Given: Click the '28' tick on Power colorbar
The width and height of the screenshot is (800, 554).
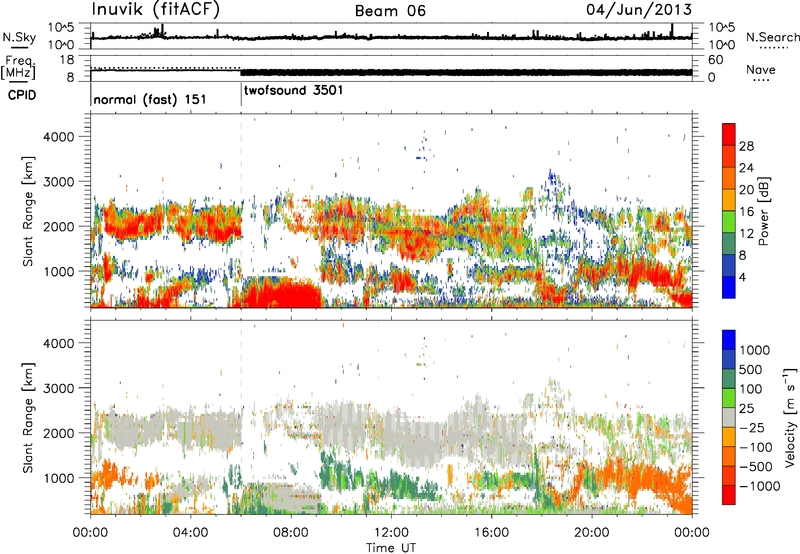Looking at the screenshot, I should point(746,146).
